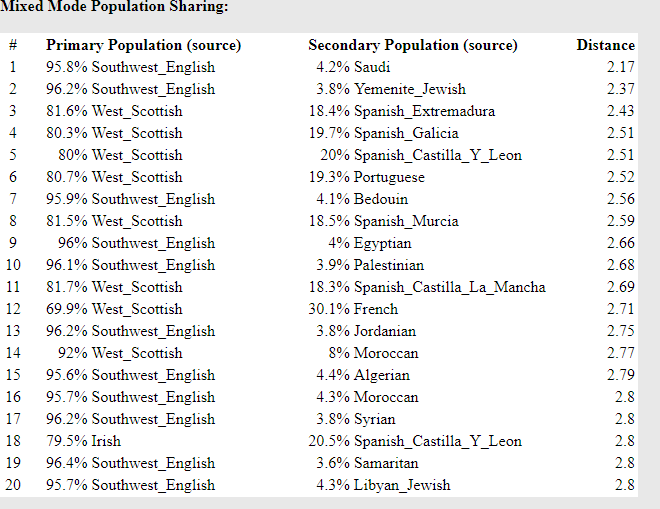Click the 4.1% Bedouin cell
The height and width of the screenshot is (509, 660).
362,199
